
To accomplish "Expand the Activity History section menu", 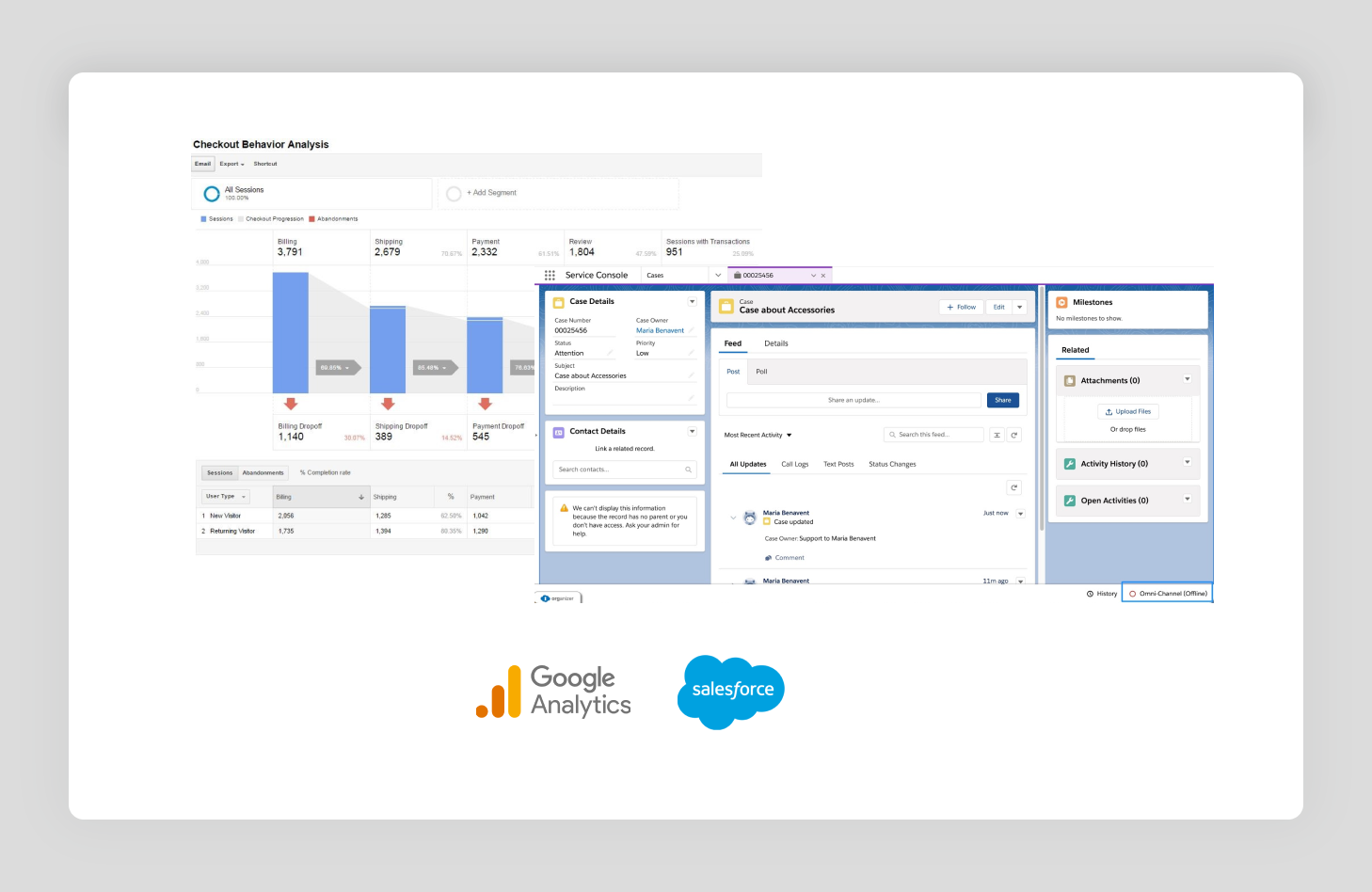I will pyautogui.click(x=1188, y=463).
